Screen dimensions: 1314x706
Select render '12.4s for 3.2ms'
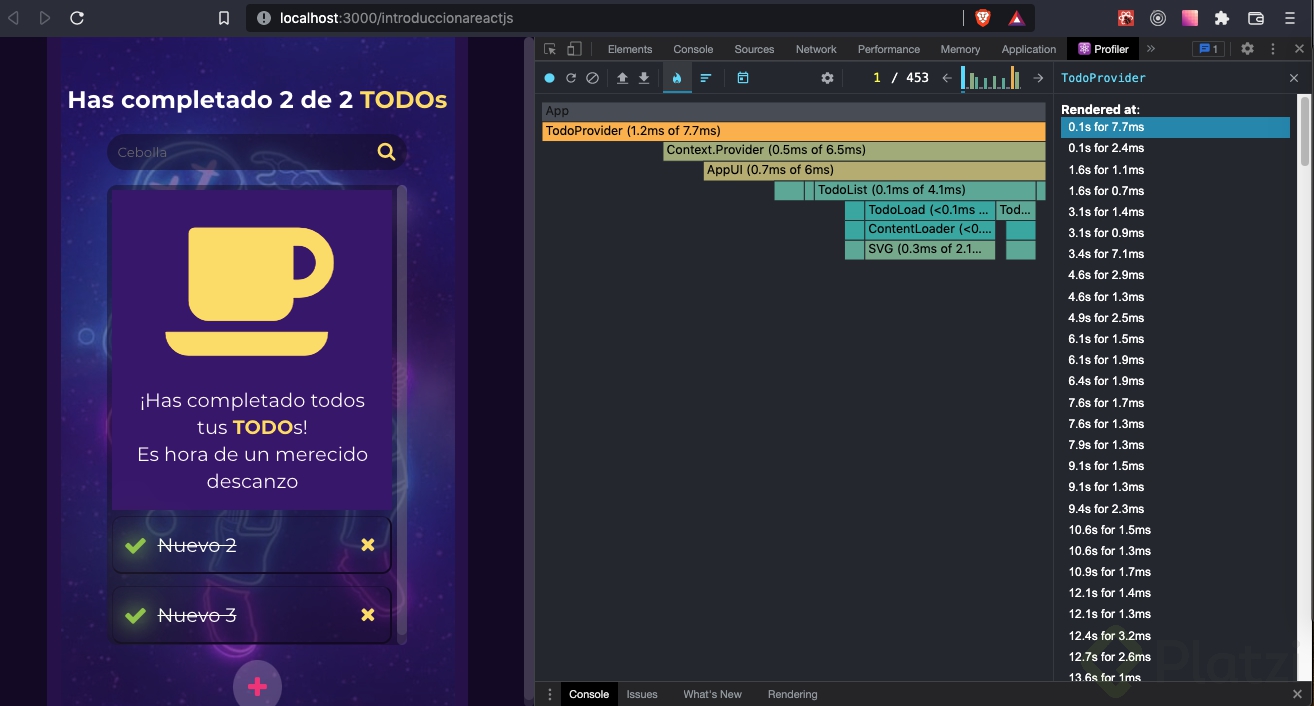[1175, 636]
